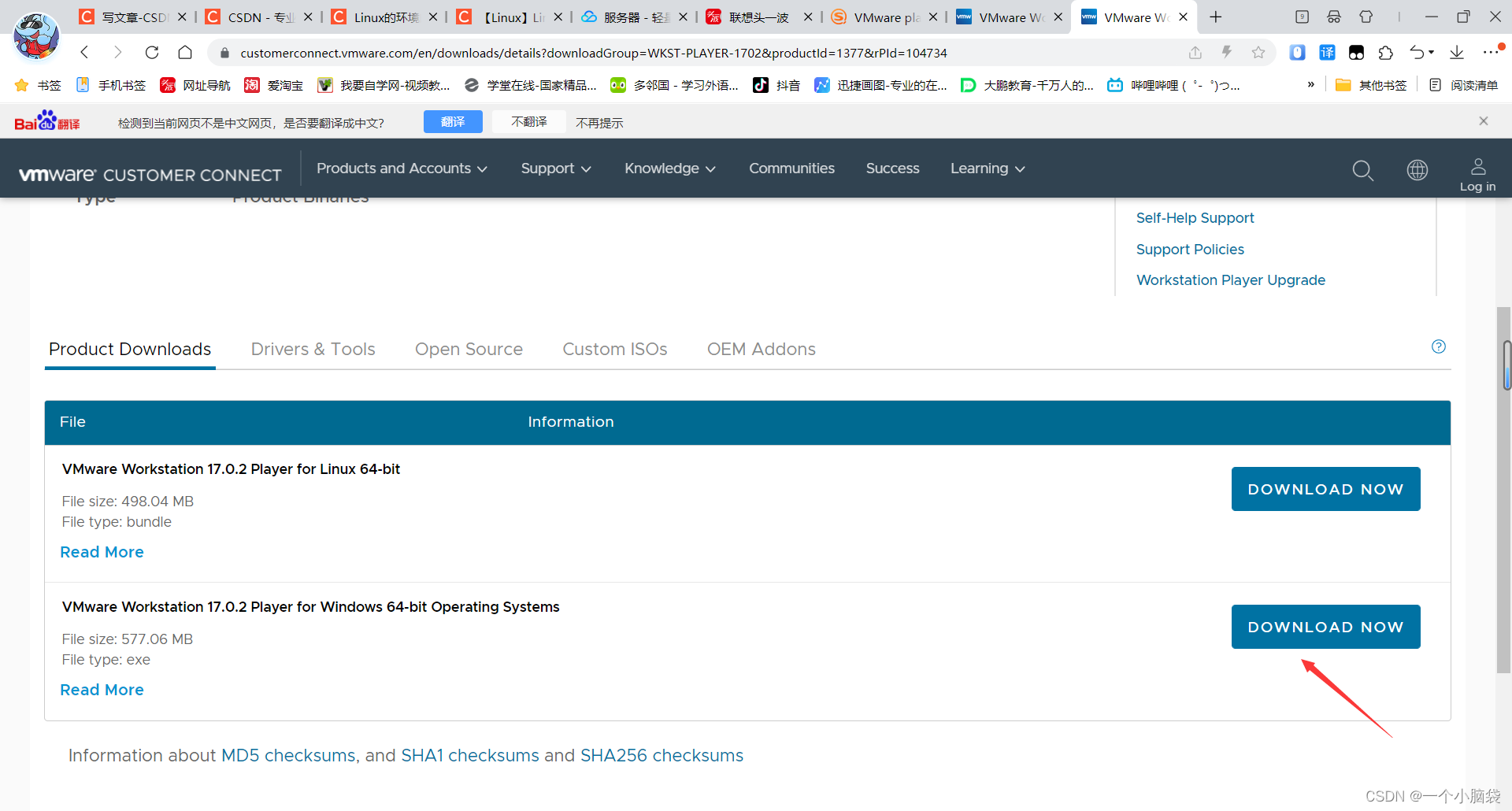Open the extensions puzzle icon

coord(1386,53)
